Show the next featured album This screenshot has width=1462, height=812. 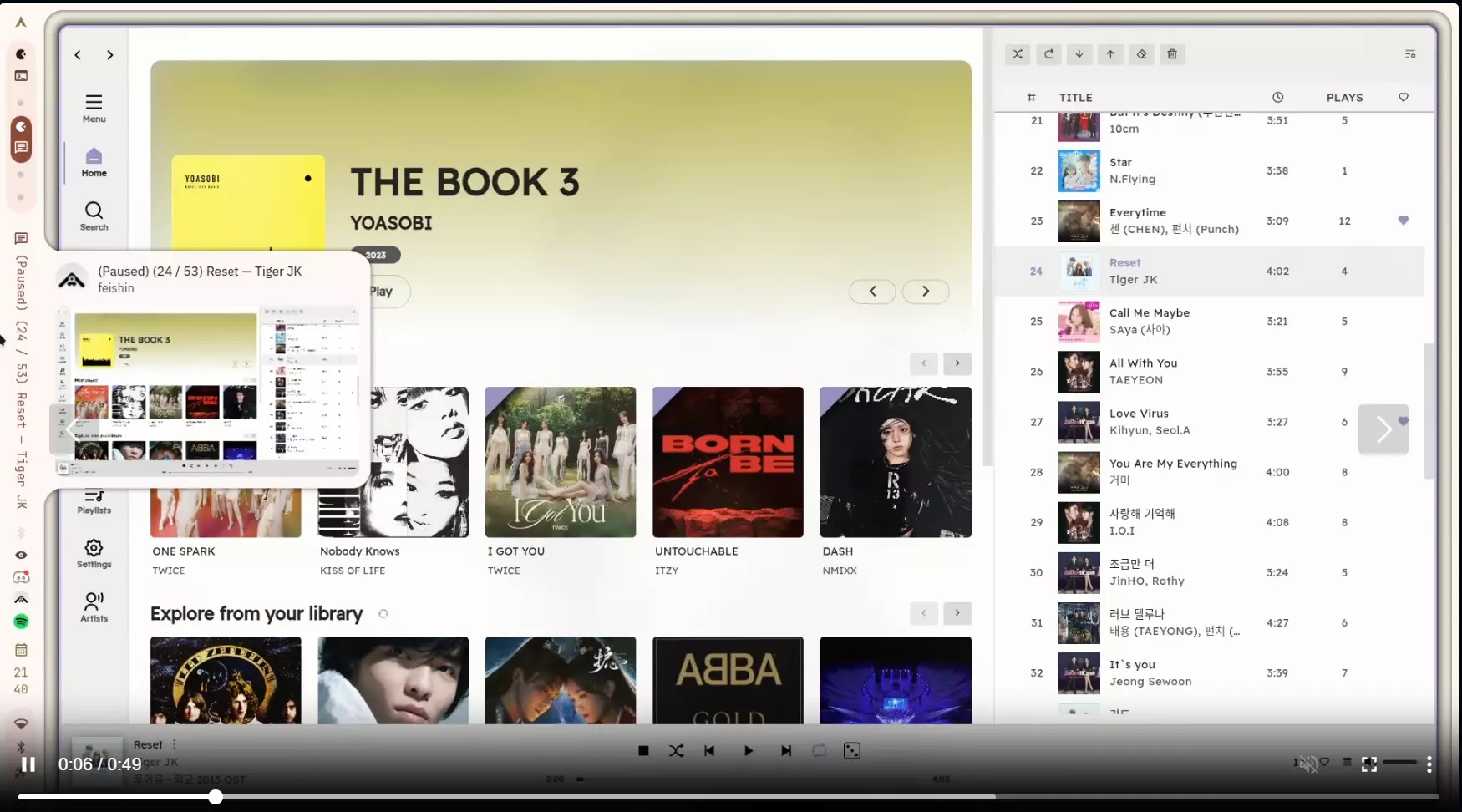pyautogui.click(x=926, y=292)
